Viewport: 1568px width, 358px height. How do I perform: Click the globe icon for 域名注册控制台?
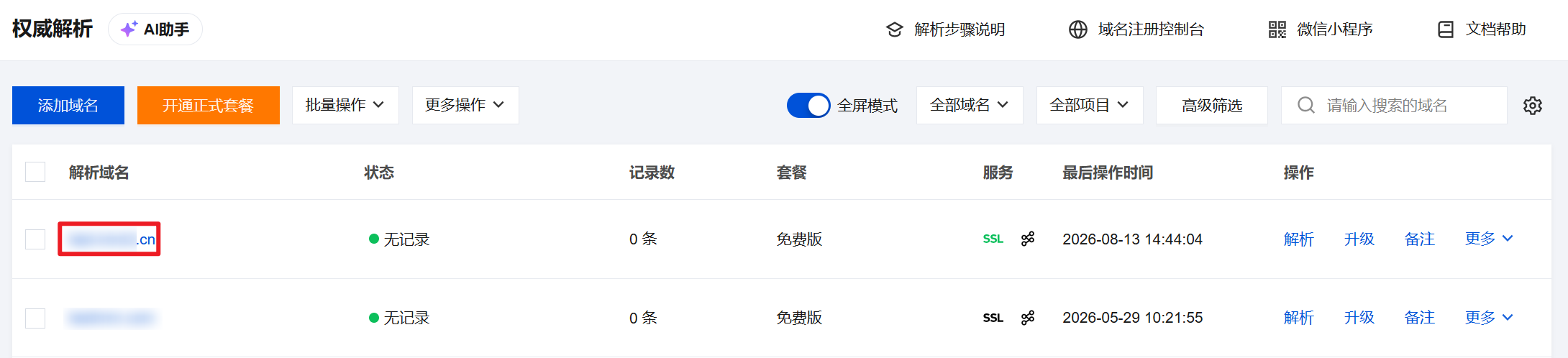point(1077,29)
